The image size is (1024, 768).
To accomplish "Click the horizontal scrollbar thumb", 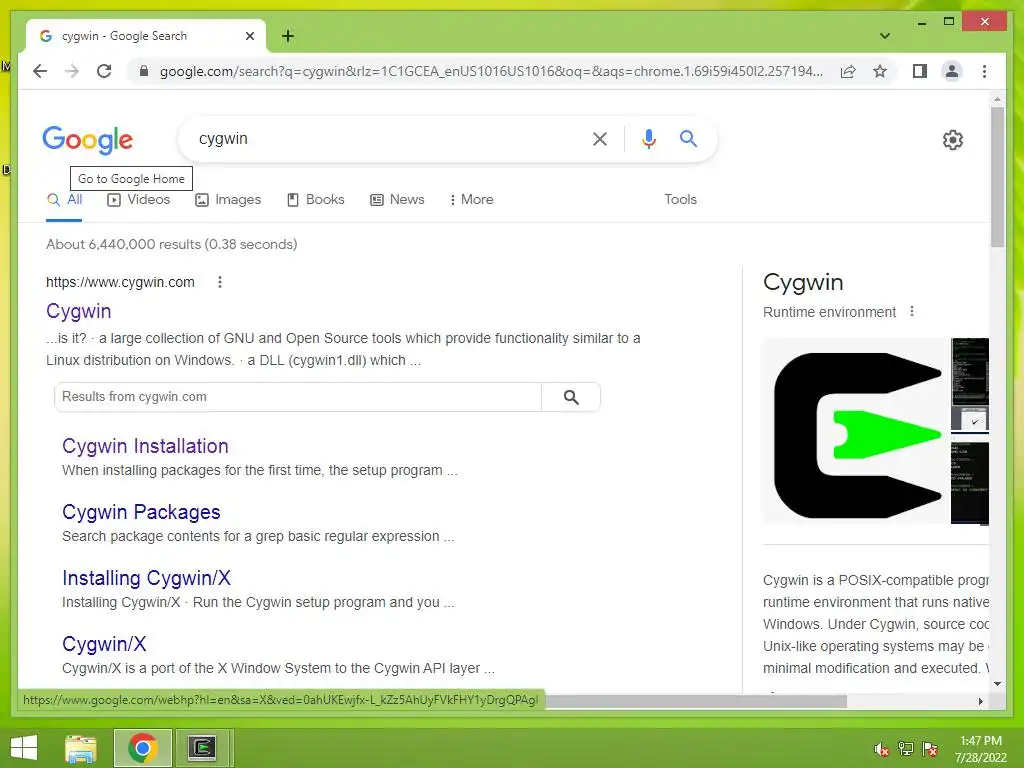I will coord(696,701).
